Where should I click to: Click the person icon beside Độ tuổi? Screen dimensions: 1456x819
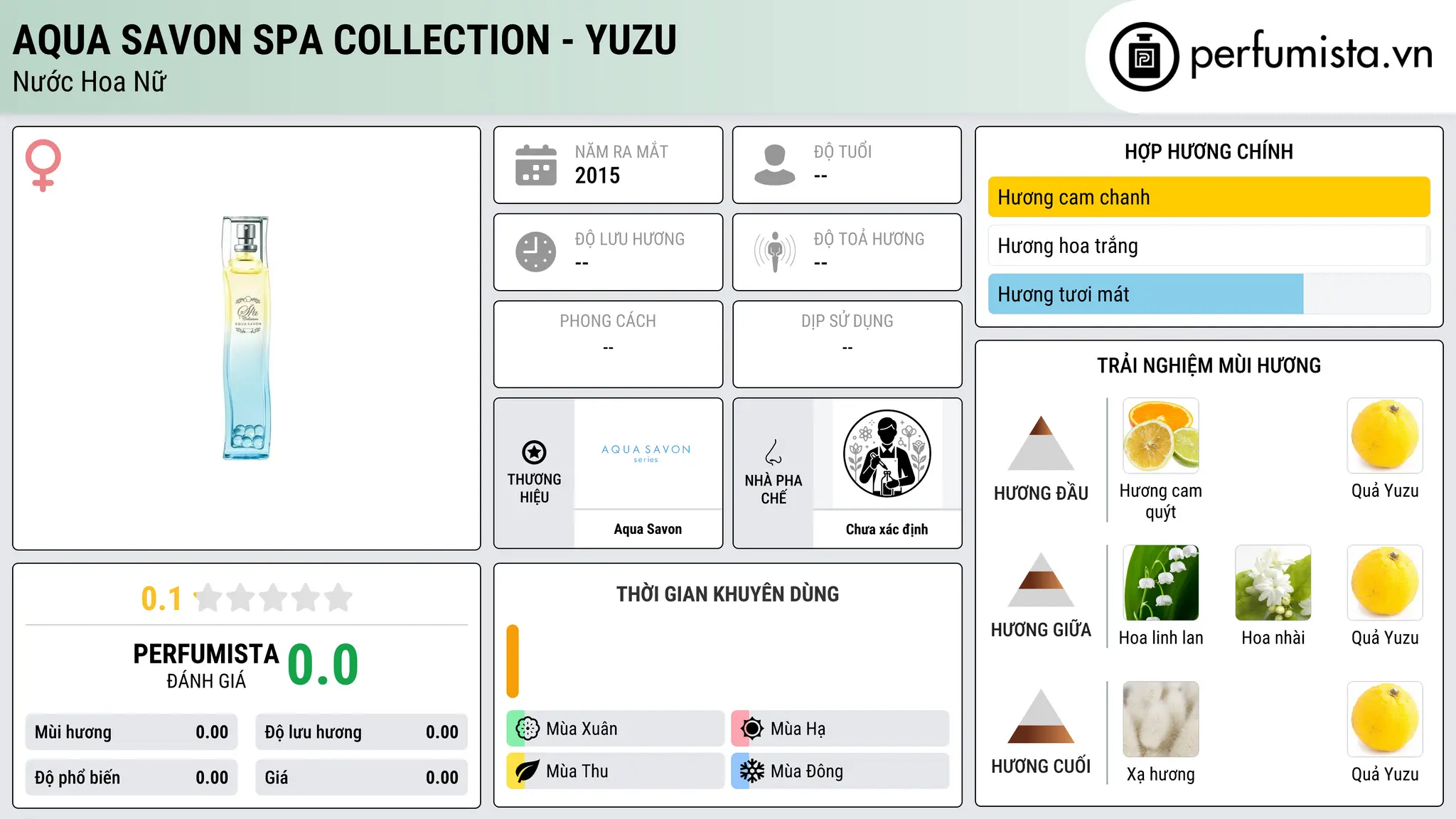775,165
